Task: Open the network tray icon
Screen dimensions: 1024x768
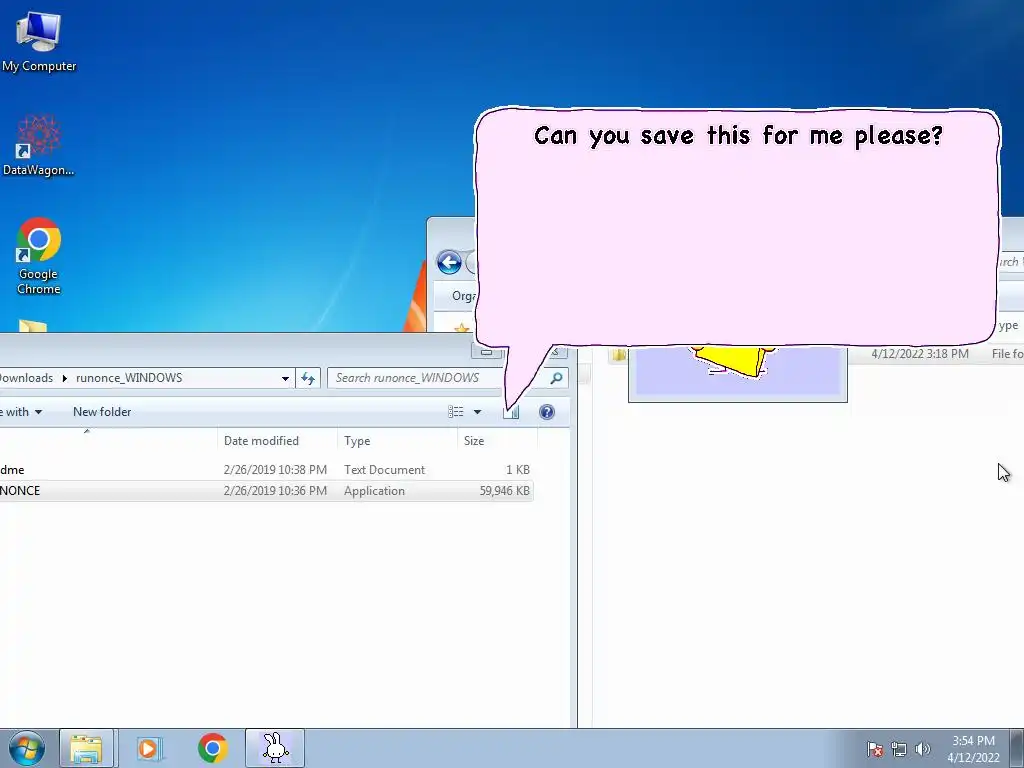Action: (899, 749)
